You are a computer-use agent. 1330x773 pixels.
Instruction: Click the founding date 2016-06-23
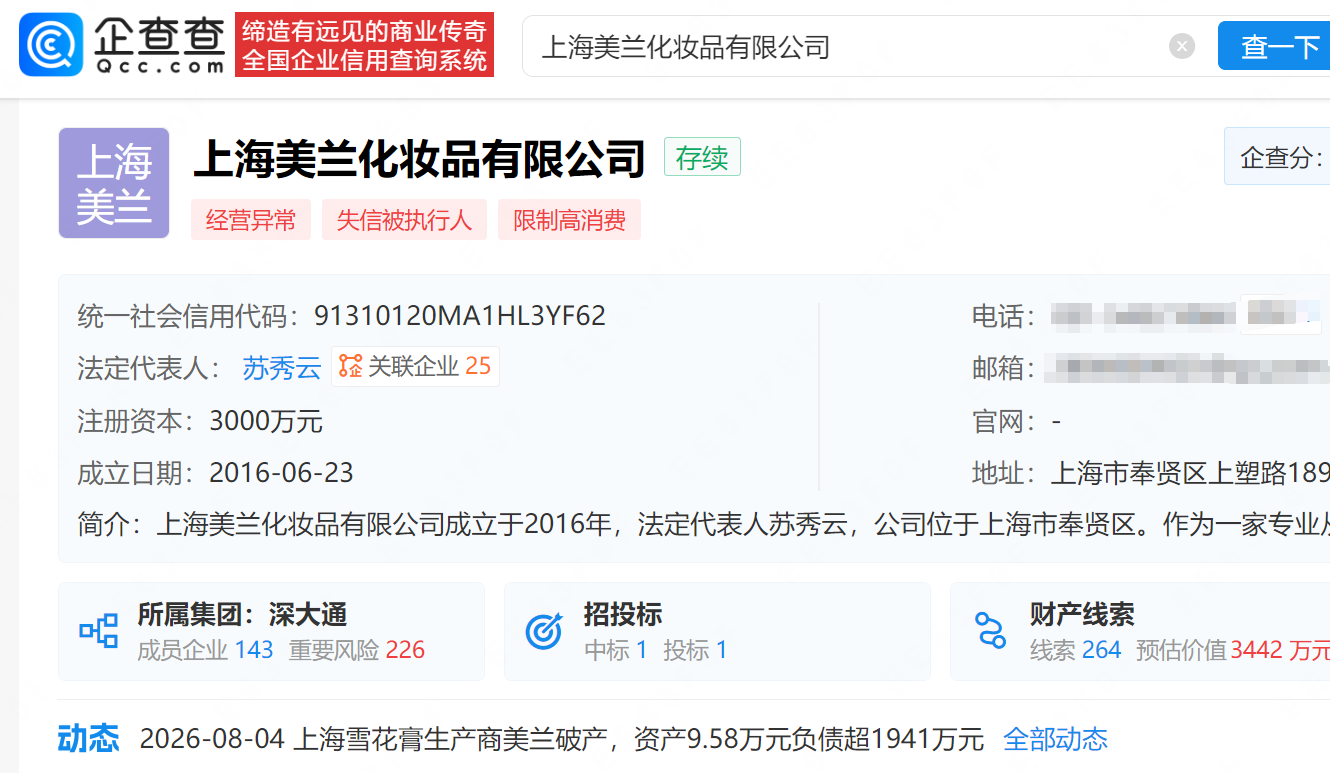point(281,473)
